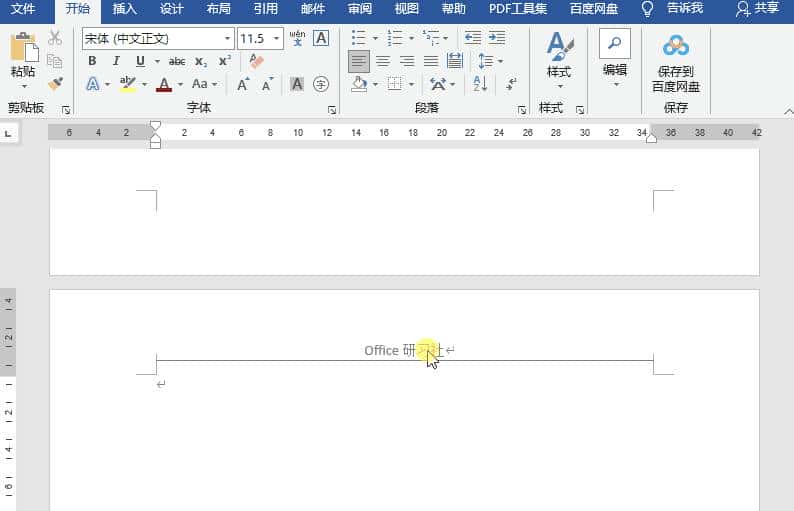794x511 pixels.
Task: Increase paragraph indent
Action: coord(497,37)
